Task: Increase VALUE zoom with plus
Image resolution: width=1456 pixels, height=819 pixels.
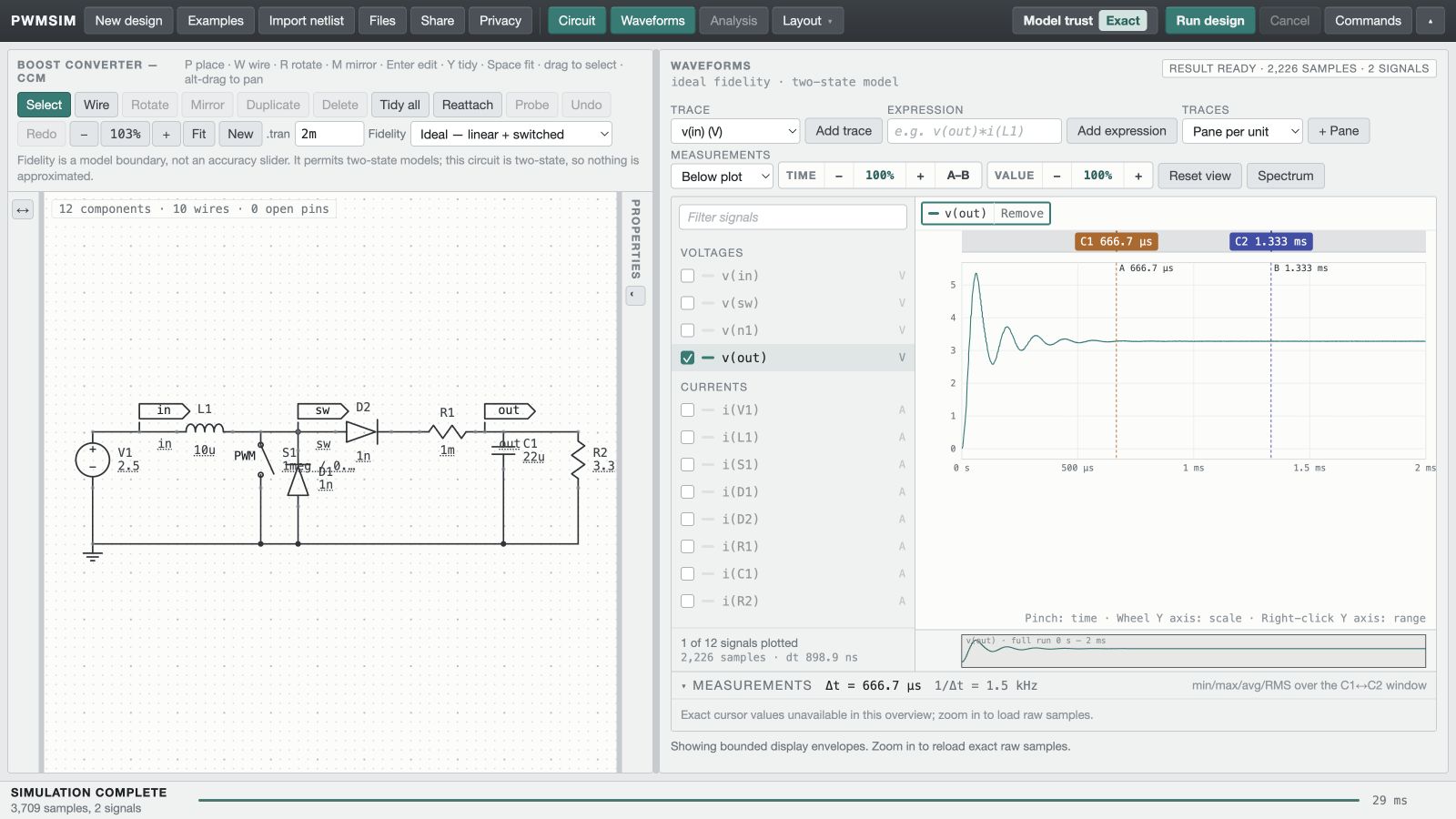Action: pyautogui.click(x=1138, y=176)
